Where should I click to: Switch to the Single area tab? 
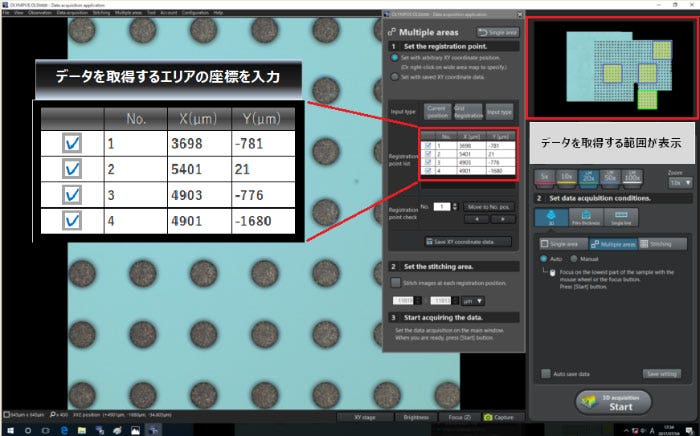563,244
